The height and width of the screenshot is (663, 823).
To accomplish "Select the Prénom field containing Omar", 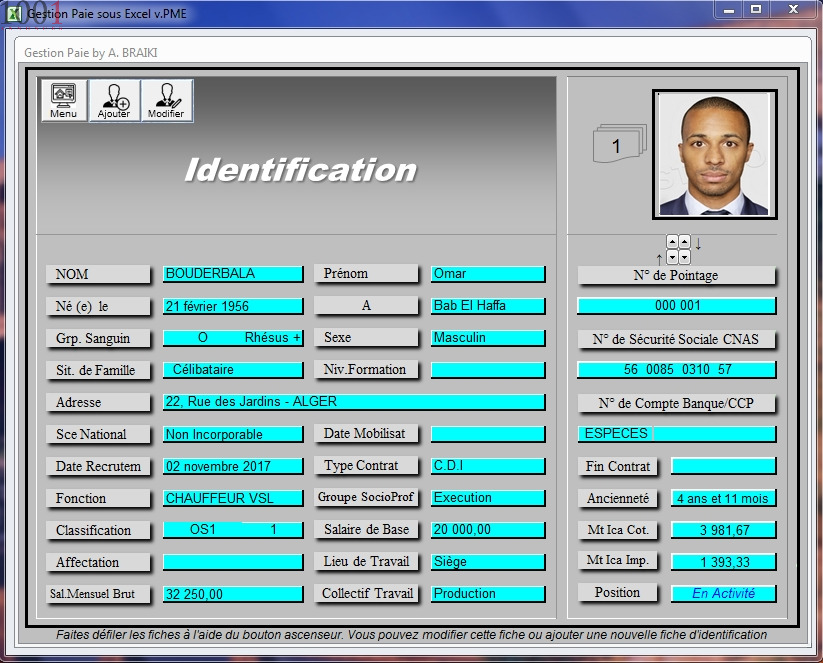I will 488,273.
